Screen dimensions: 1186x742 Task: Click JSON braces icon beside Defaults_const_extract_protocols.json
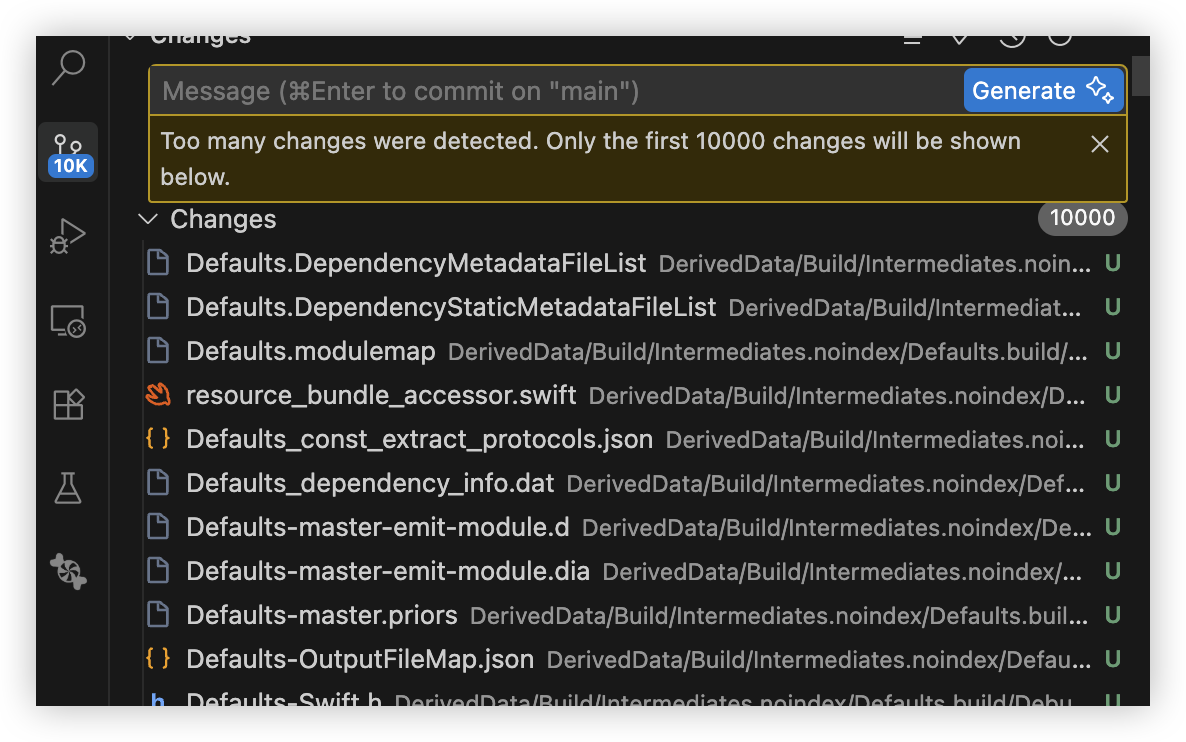coord(158,440)
